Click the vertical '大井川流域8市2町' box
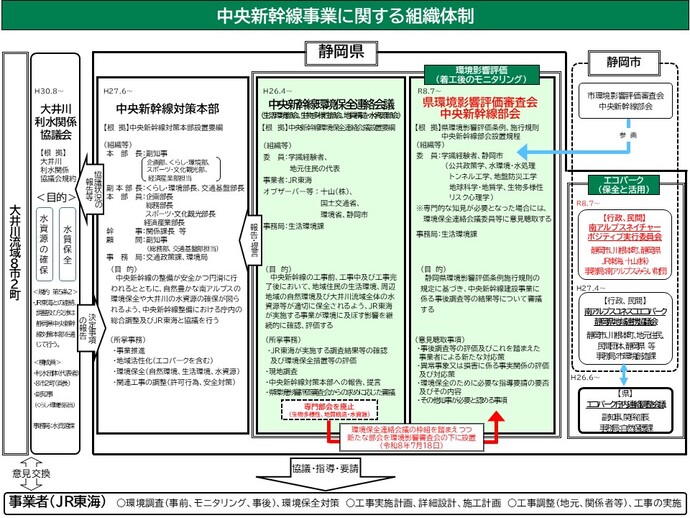Viewport: 690px width, 518px height. point(15,253)
